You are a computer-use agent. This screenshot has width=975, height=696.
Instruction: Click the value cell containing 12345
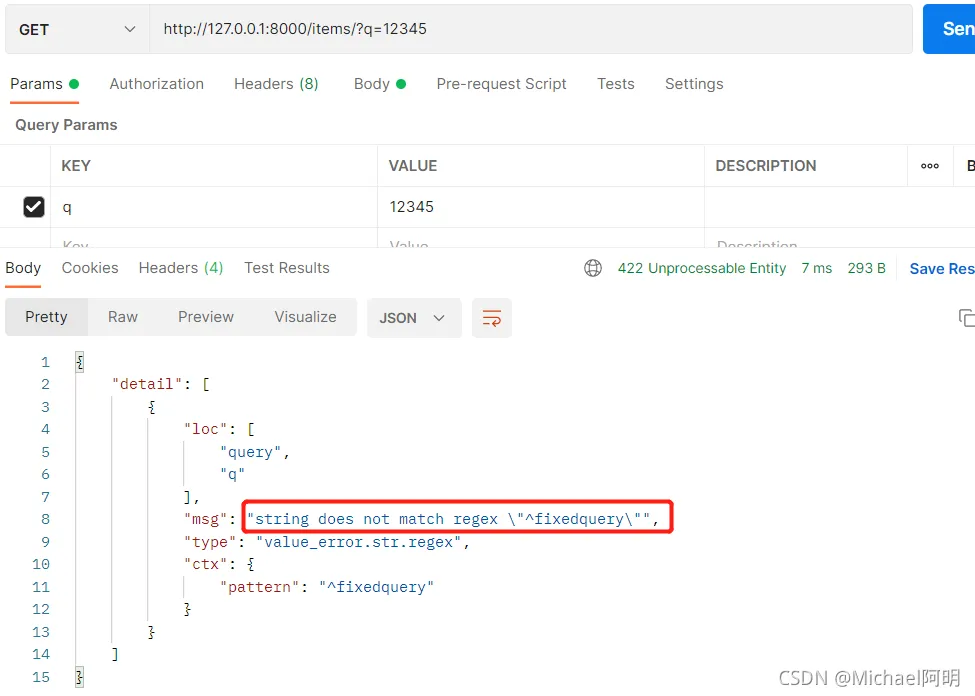point(540,207)
